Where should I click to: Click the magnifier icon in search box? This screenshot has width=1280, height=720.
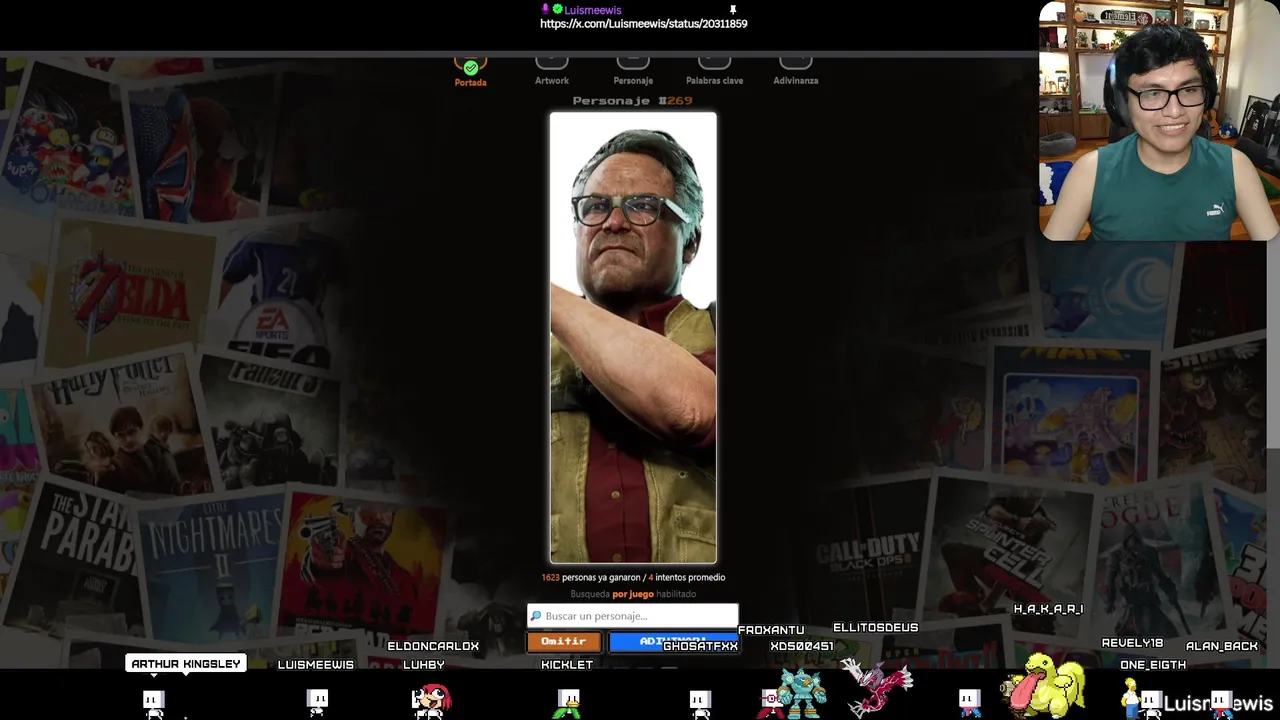point(536,616)
